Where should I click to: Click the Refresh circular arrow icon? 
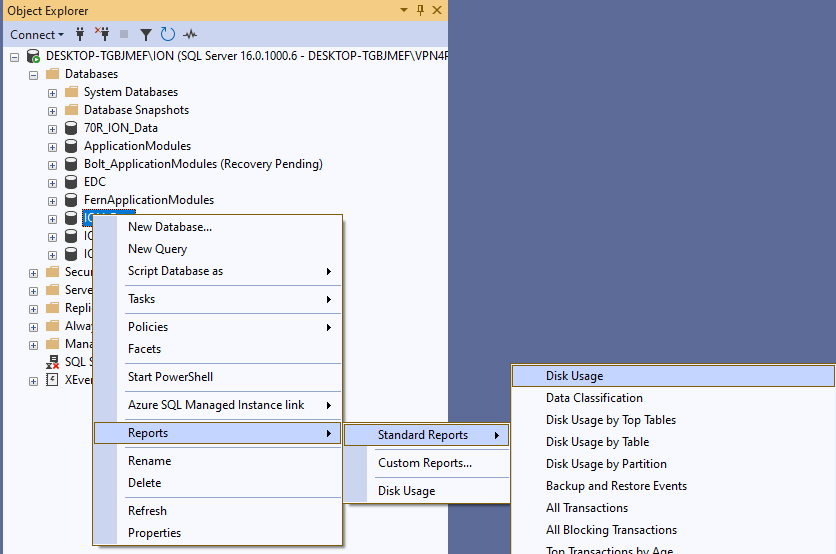click(x=167, y=34)
